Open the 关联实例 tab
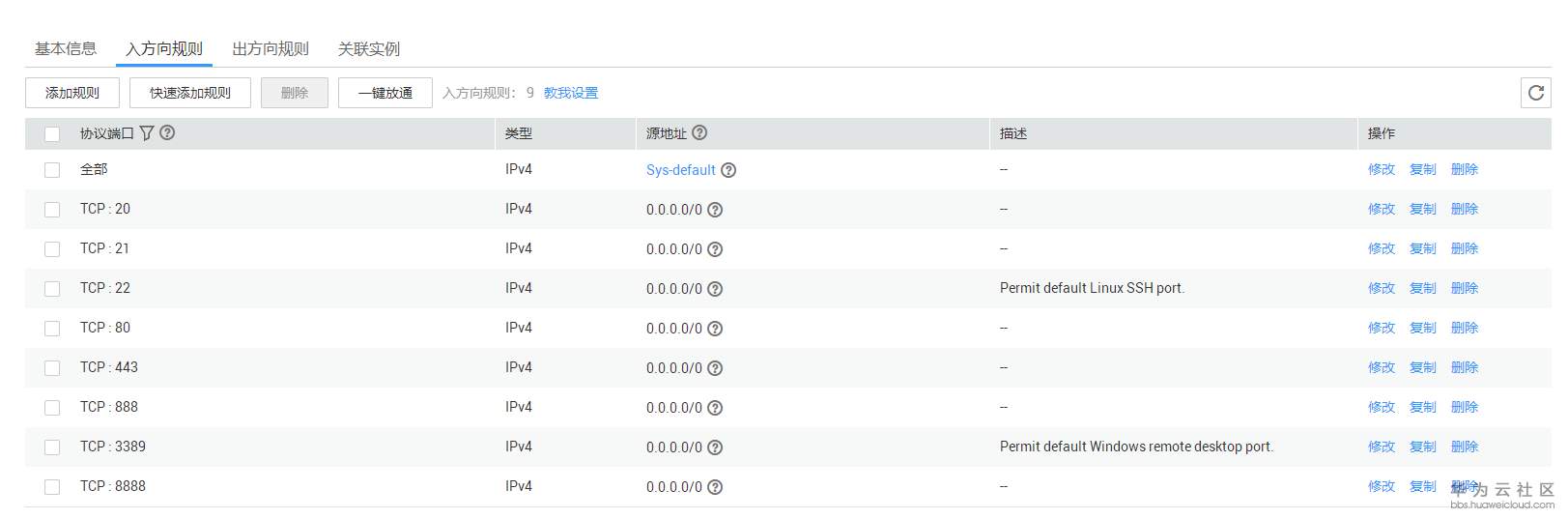 (x=369, y=48)
